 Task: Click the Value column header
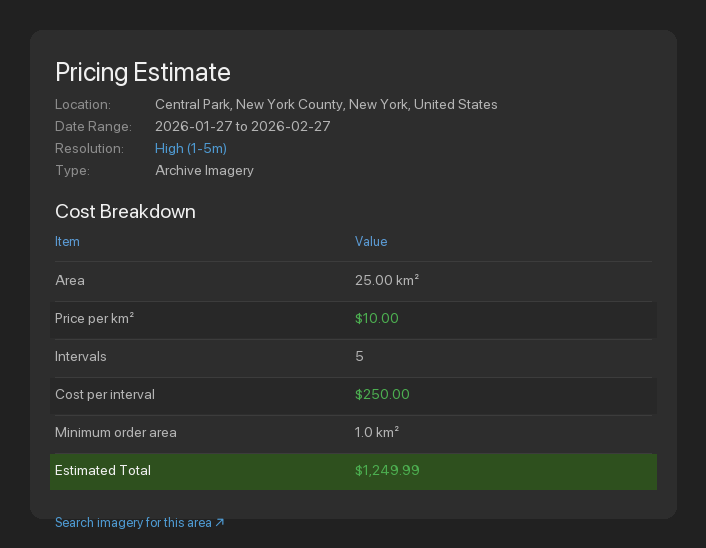pos(370,241)
